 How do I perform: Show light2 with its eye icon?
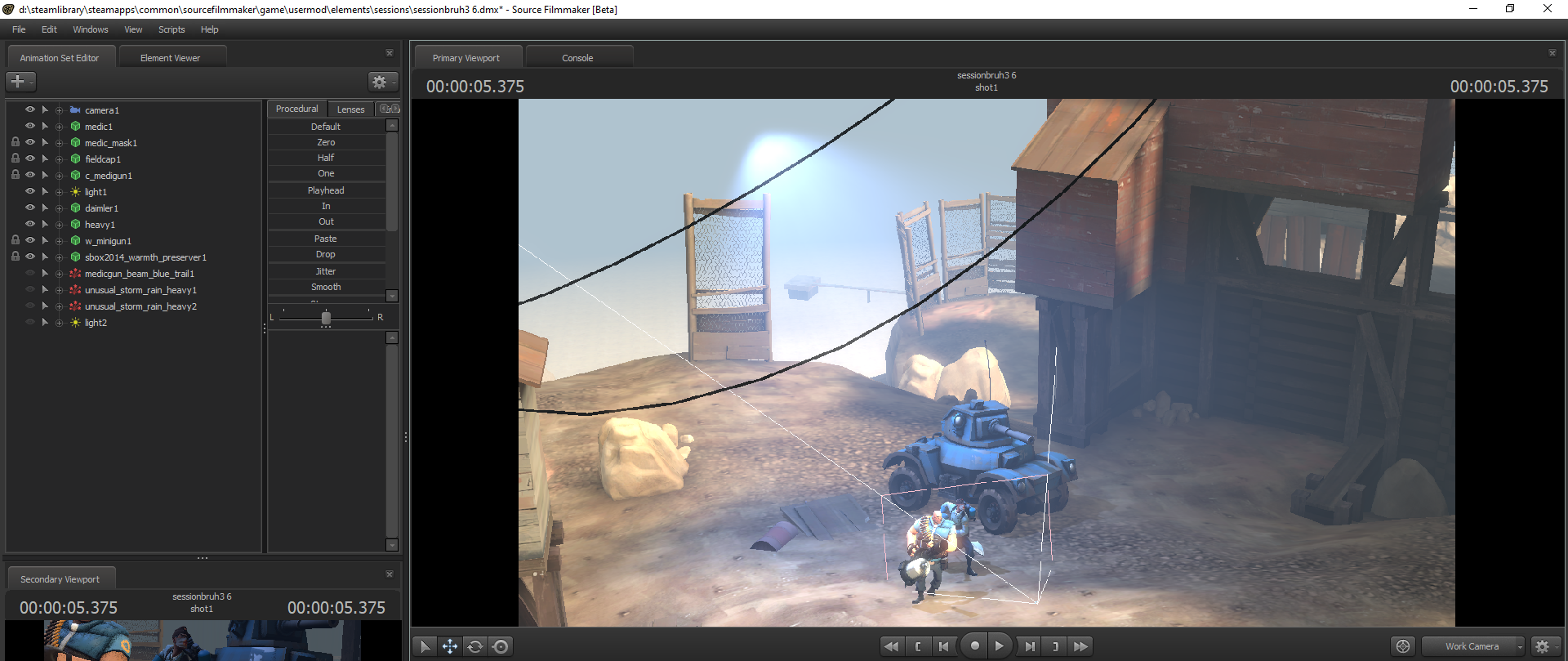[x=30, y=322]
